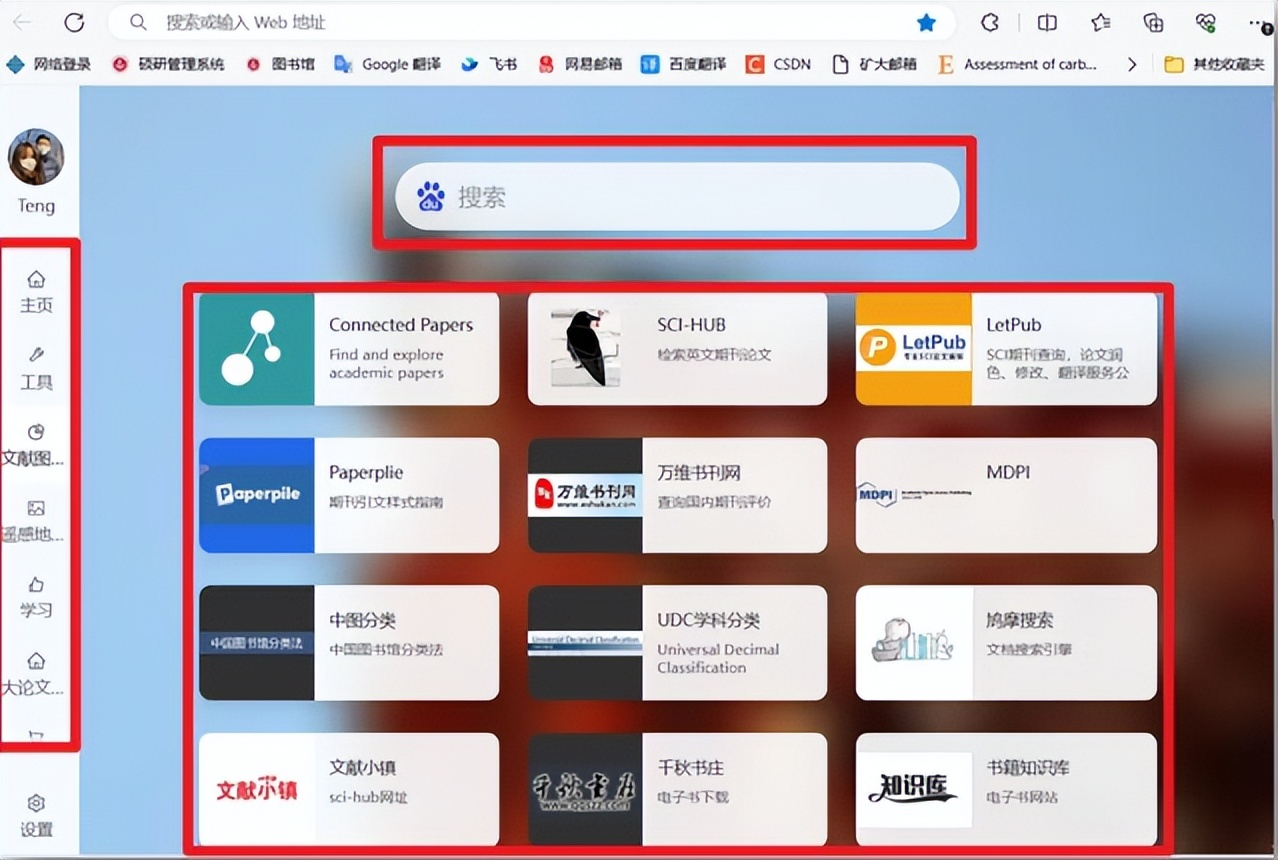The height and width of the screenshot is (860, 1278).
Task: Open the 万维书刊网 card
Action: coord(677,495)
